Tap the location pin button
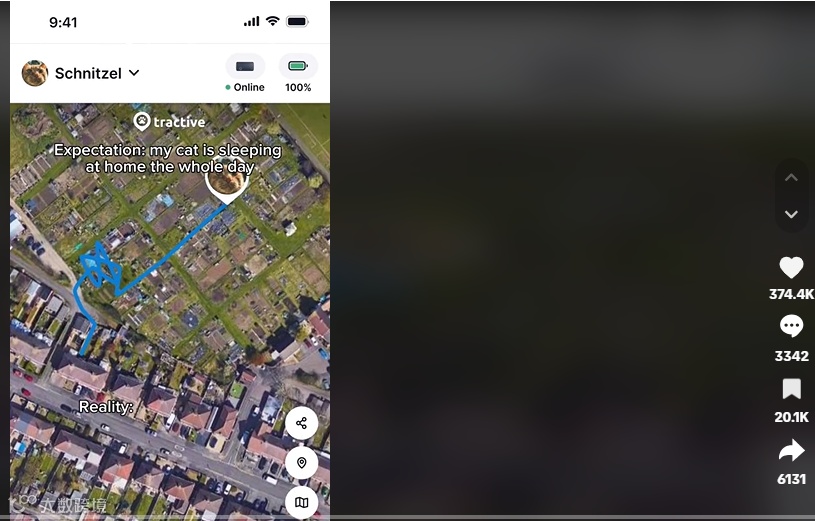The width and height of the screenshot is (815, 521). [301, 463]
